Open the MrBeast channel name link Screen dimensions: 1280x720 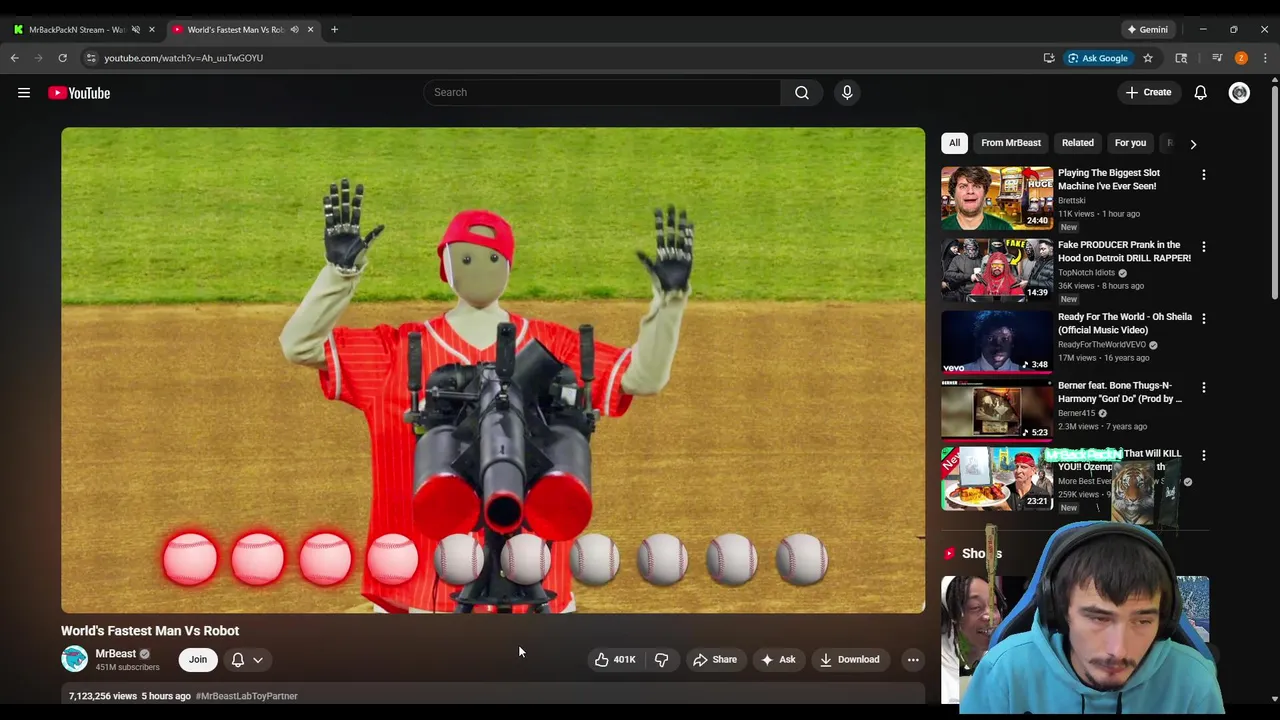pos(115,653)
